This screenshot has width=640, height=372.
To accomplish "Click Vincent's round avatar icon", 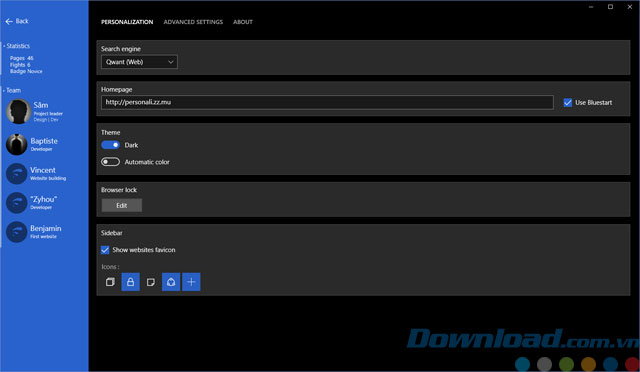I will pos(17,174).
